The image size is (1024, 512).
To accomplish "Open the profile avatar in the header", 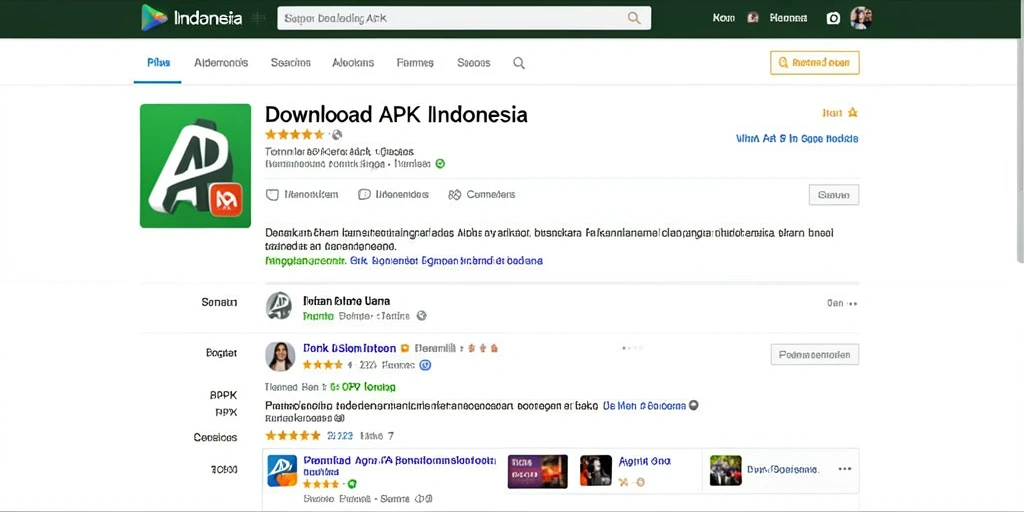I will pyautogui.click(x=861, y=18).
